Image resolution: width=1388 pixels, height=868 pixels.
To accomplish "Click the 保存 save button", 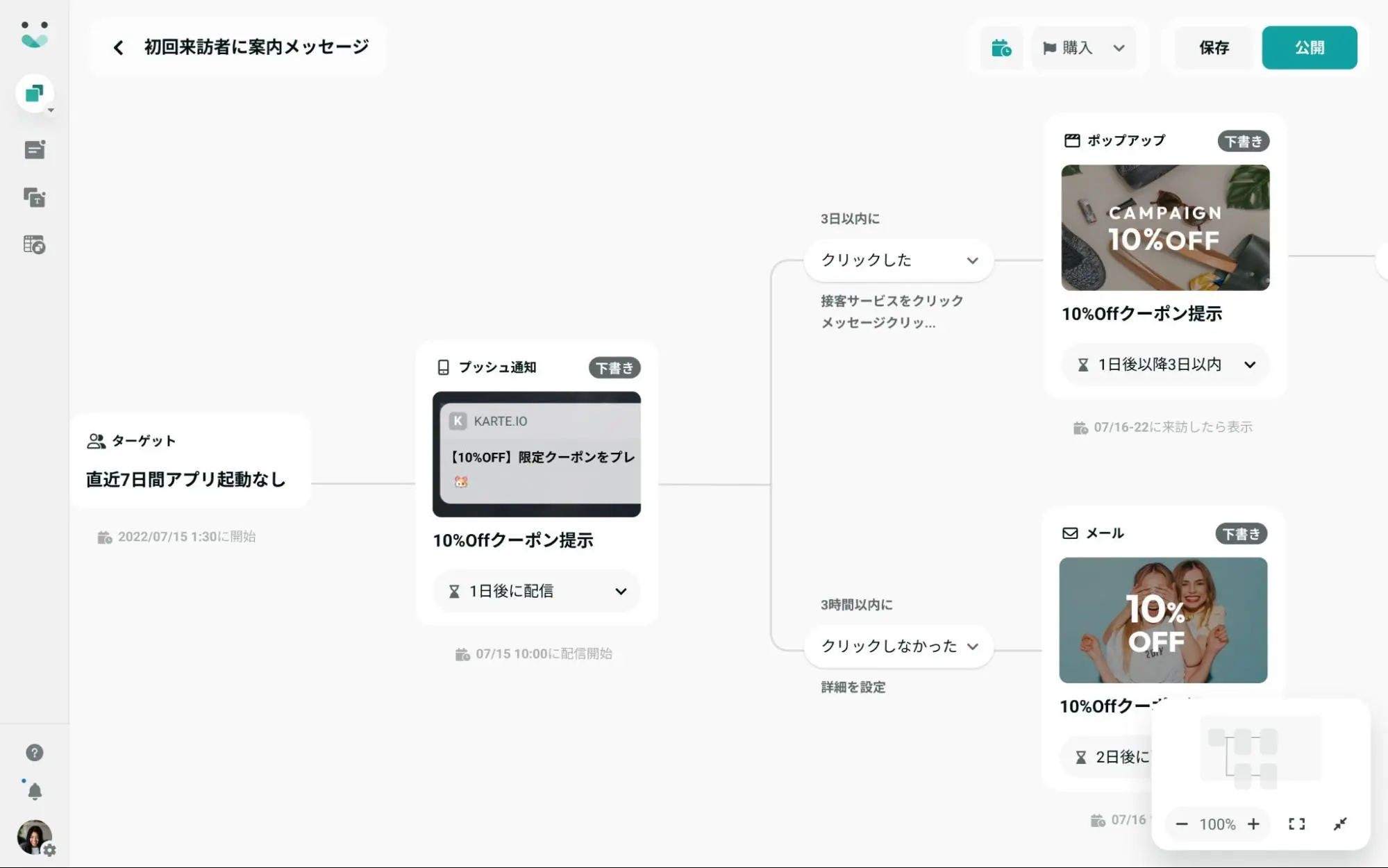I will pos(1214,48).
